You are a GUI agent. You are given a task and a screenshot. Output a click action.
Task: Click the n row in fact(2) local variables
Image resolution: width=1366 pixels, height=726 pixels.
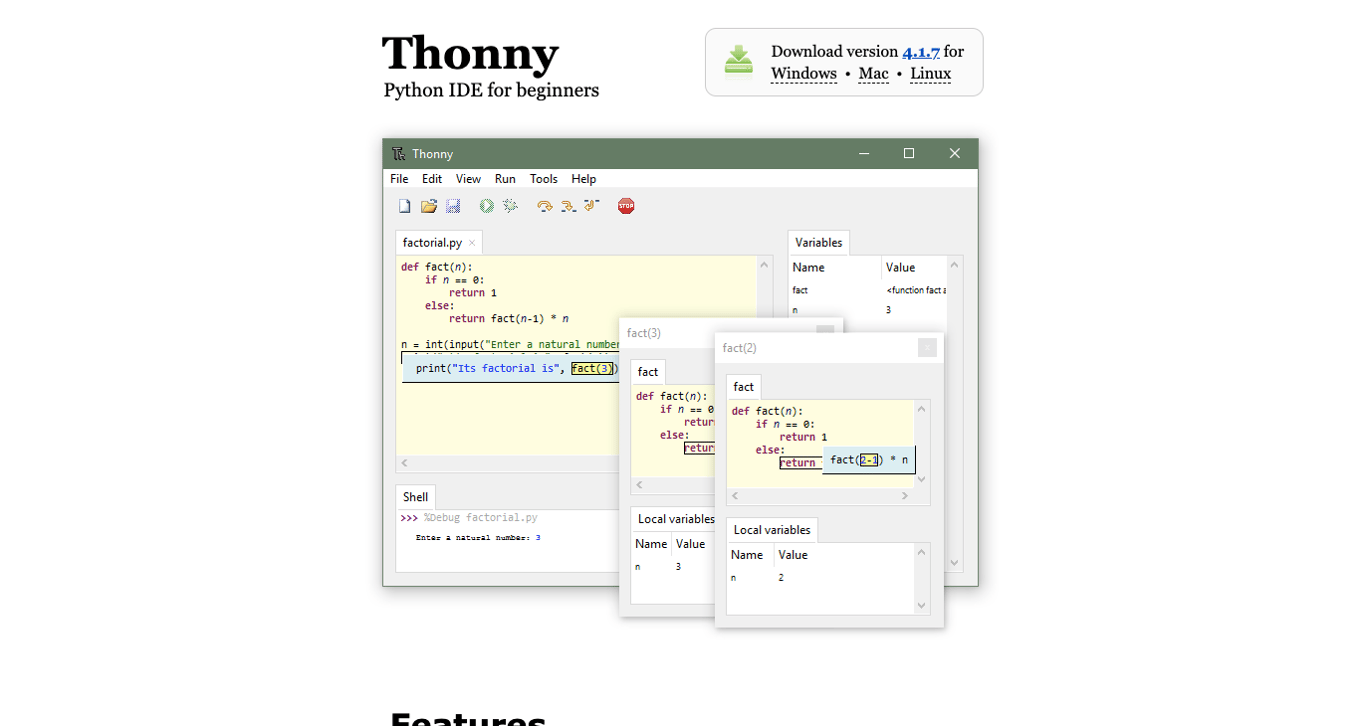pos(821,577)
